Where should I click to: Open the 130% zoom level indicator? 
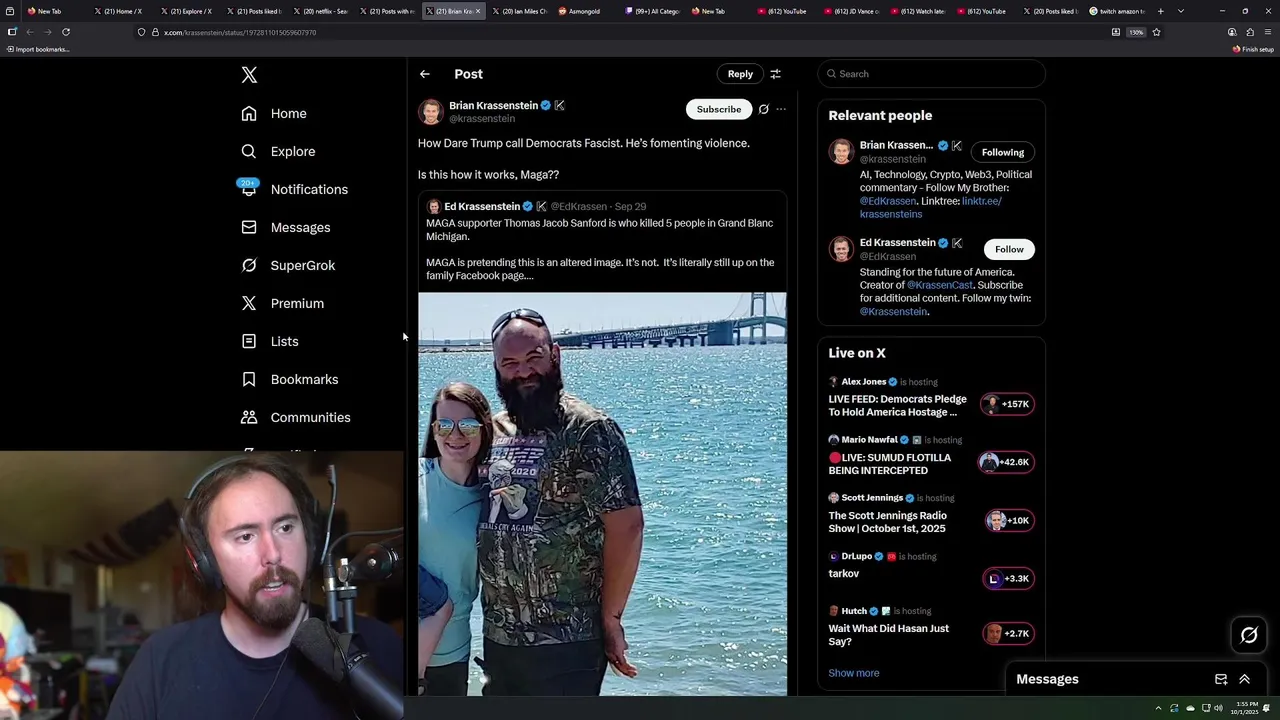coord(1136,32)
